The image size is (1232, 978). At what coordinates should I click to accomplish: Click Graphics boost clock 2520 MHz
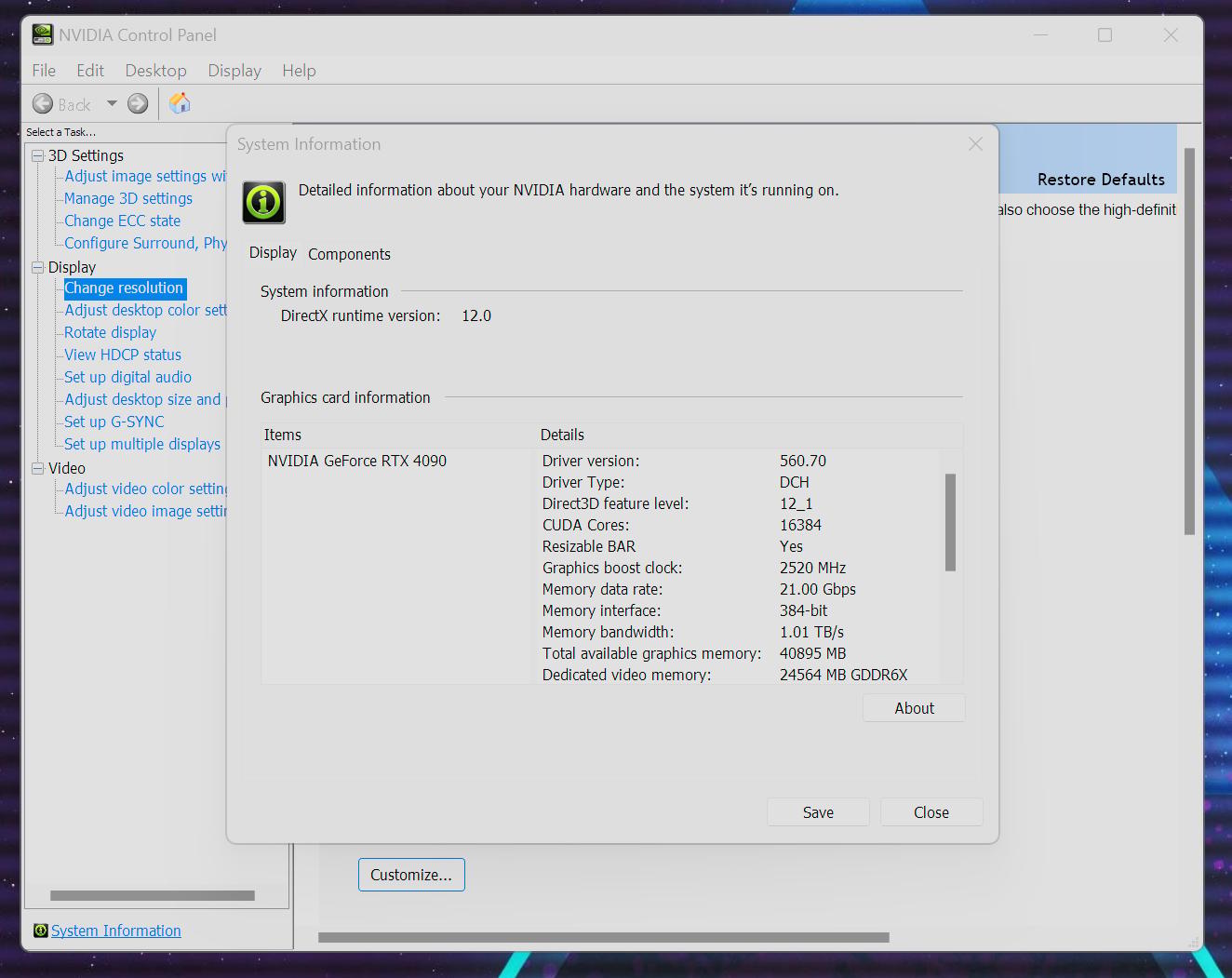pos(812,568)
